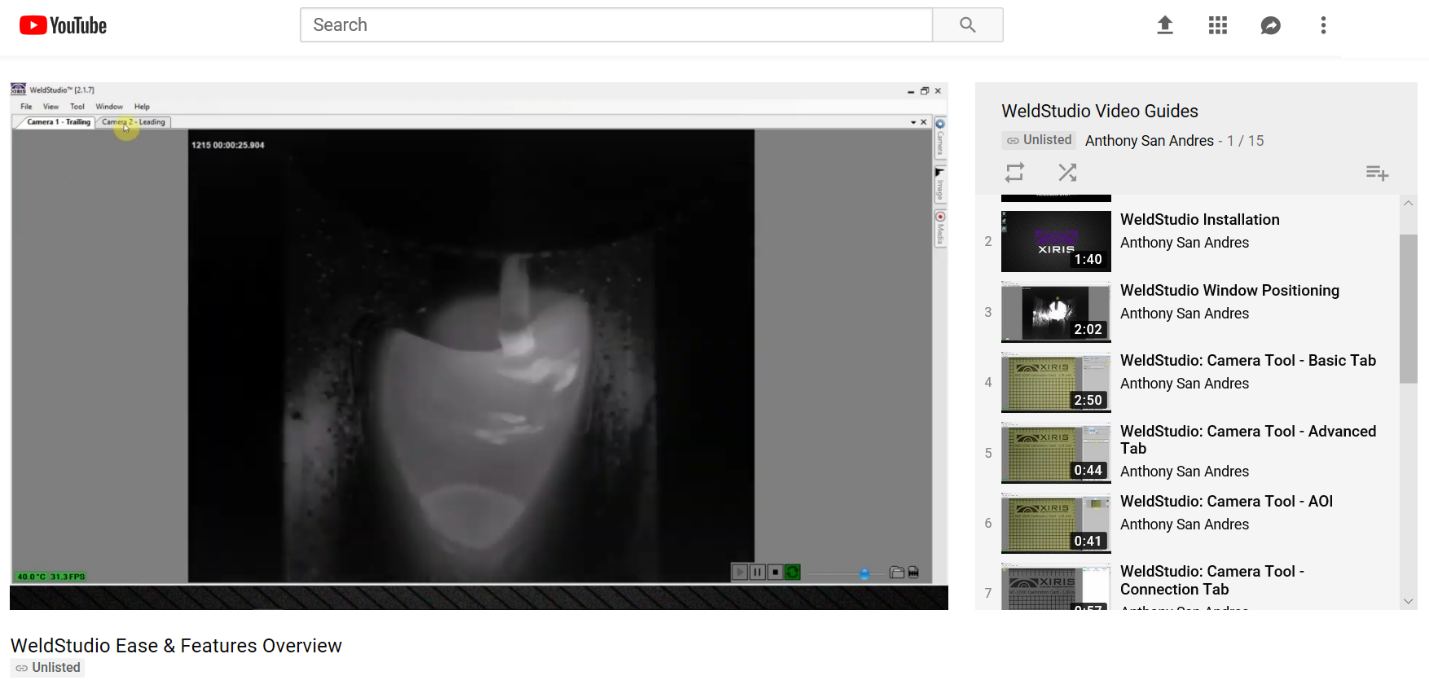The width and height of the screenshot is (1429, 689).
Task: Click the 1215 00:00:25.904 timestamp overlay
Action: click(x=227, y=145)
